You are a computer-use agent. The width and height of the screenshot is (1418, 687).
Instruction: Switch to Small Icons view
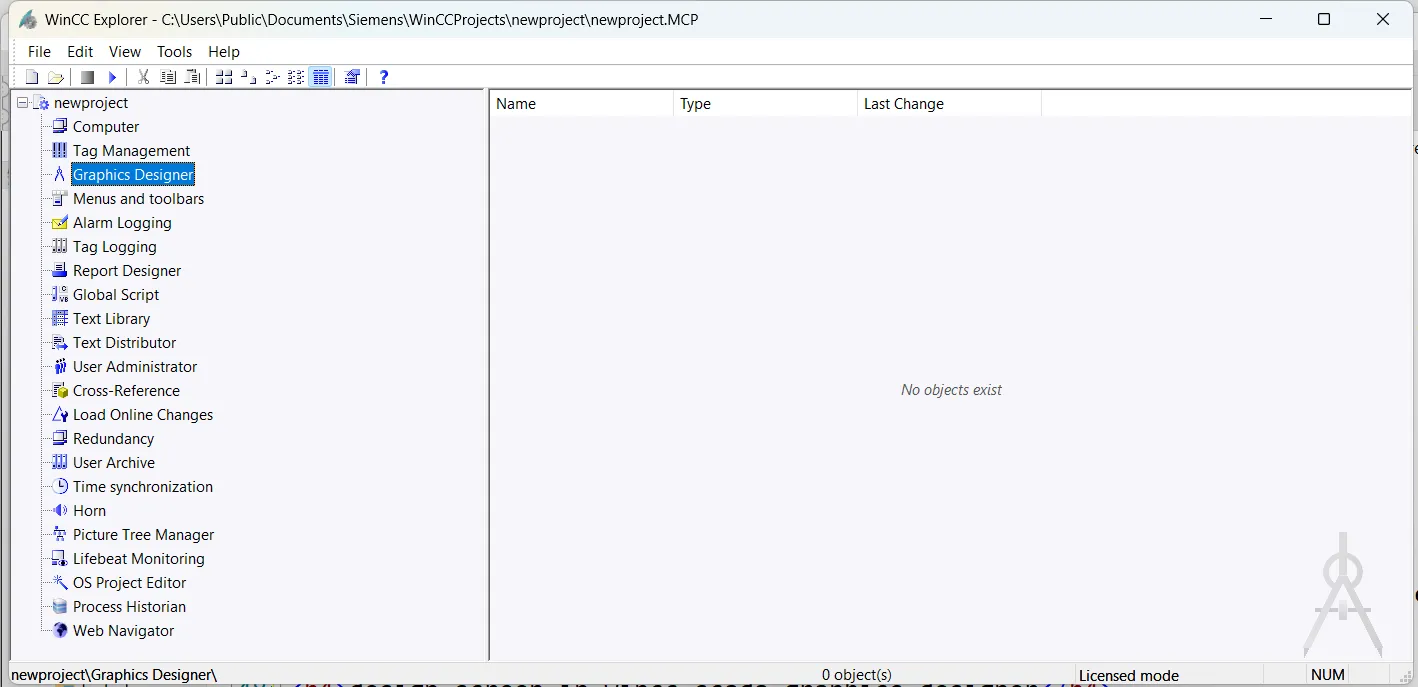(248, 77)
